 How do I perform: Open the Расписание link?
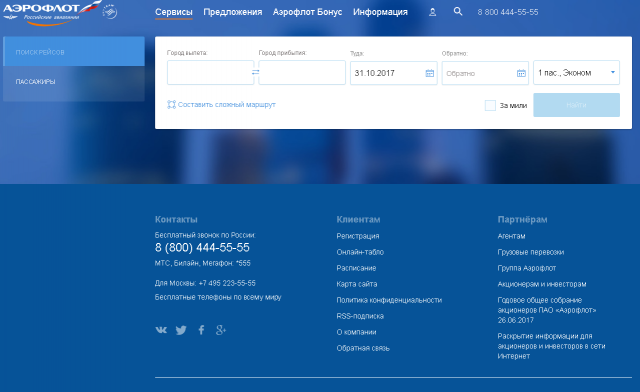click(x=356, y=268)
